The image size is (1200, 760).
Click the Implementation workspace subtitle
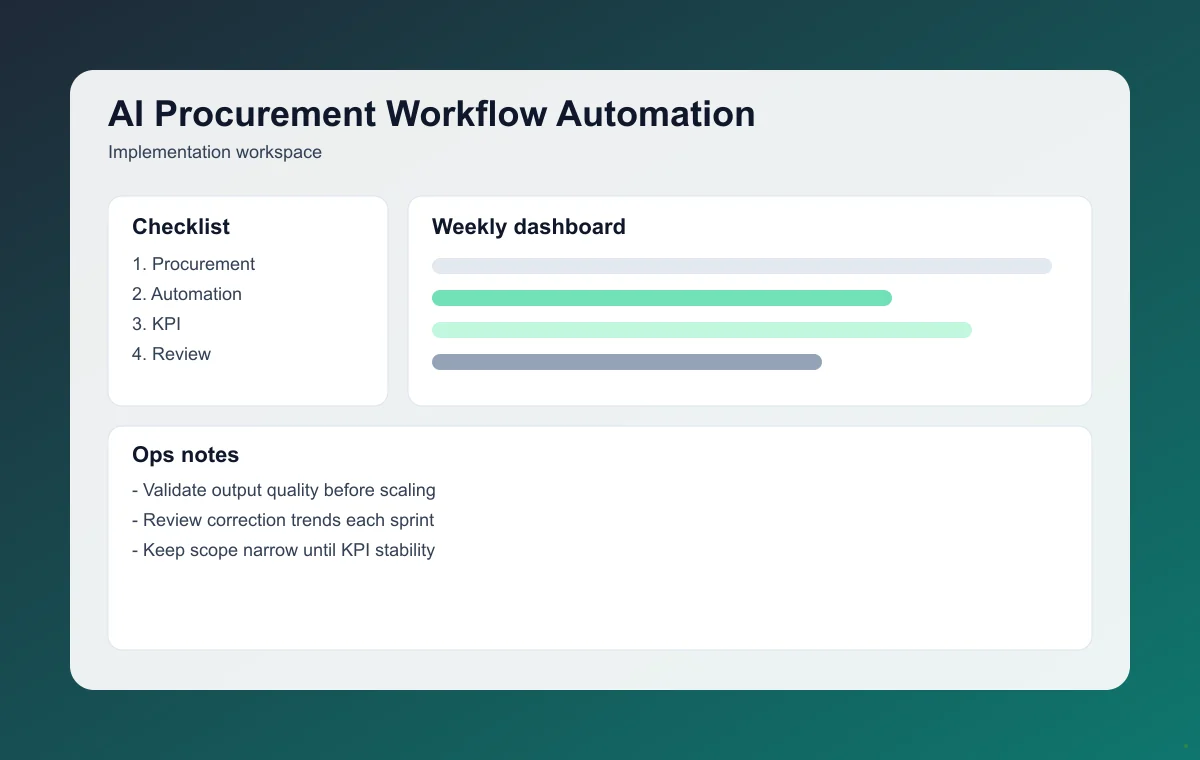tap(215, 152)
